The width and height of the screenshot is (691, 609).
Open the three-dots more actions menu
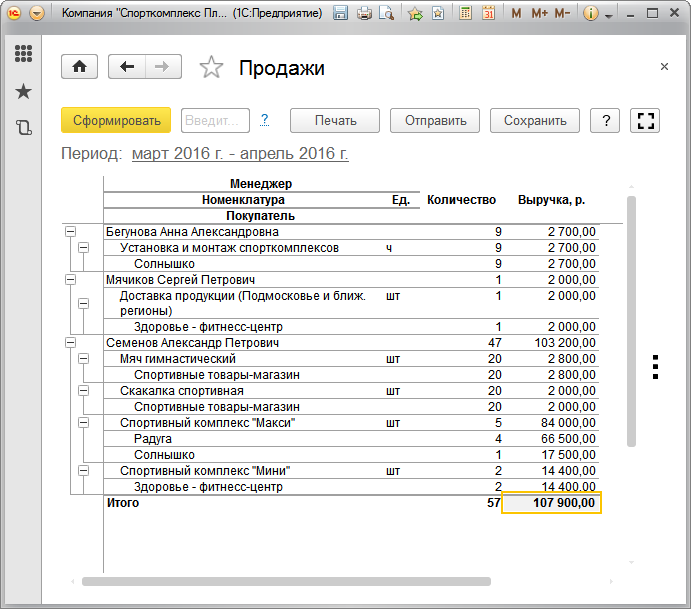[655, 367]
